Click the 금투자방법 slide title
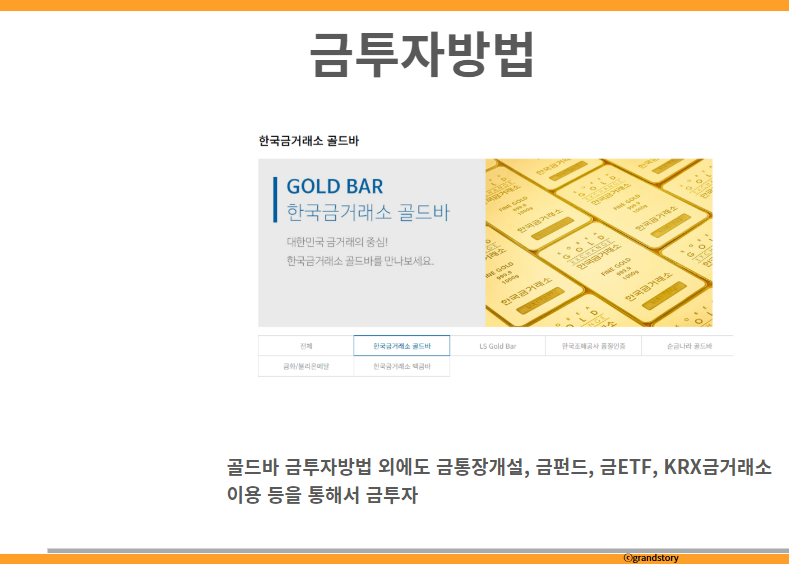Image resolution: width=789 pixels, height=564 pixels. (x=422, y=55)
